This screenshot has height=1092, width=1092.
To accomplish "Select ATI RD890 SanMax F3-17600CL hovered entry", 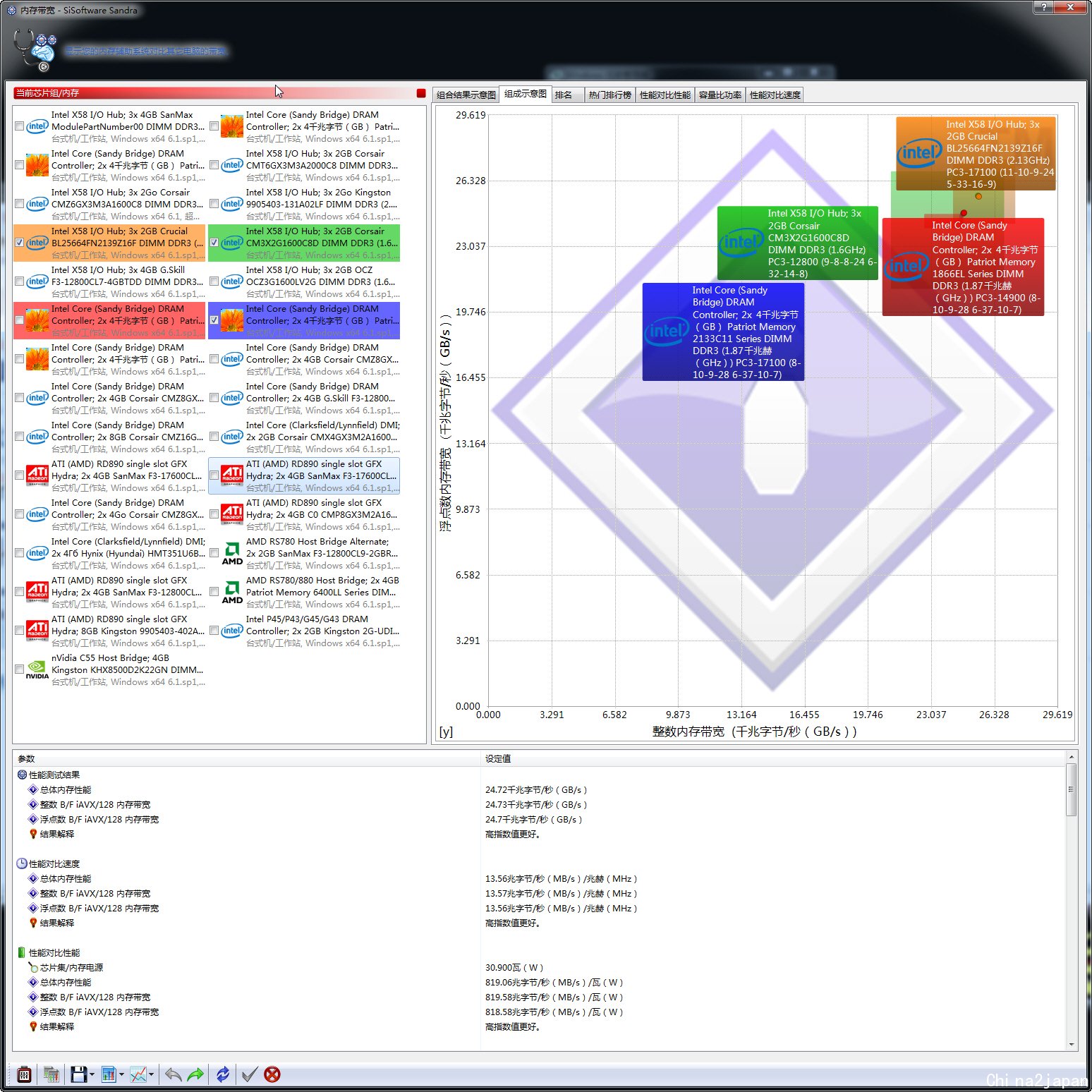I will 304,476.
